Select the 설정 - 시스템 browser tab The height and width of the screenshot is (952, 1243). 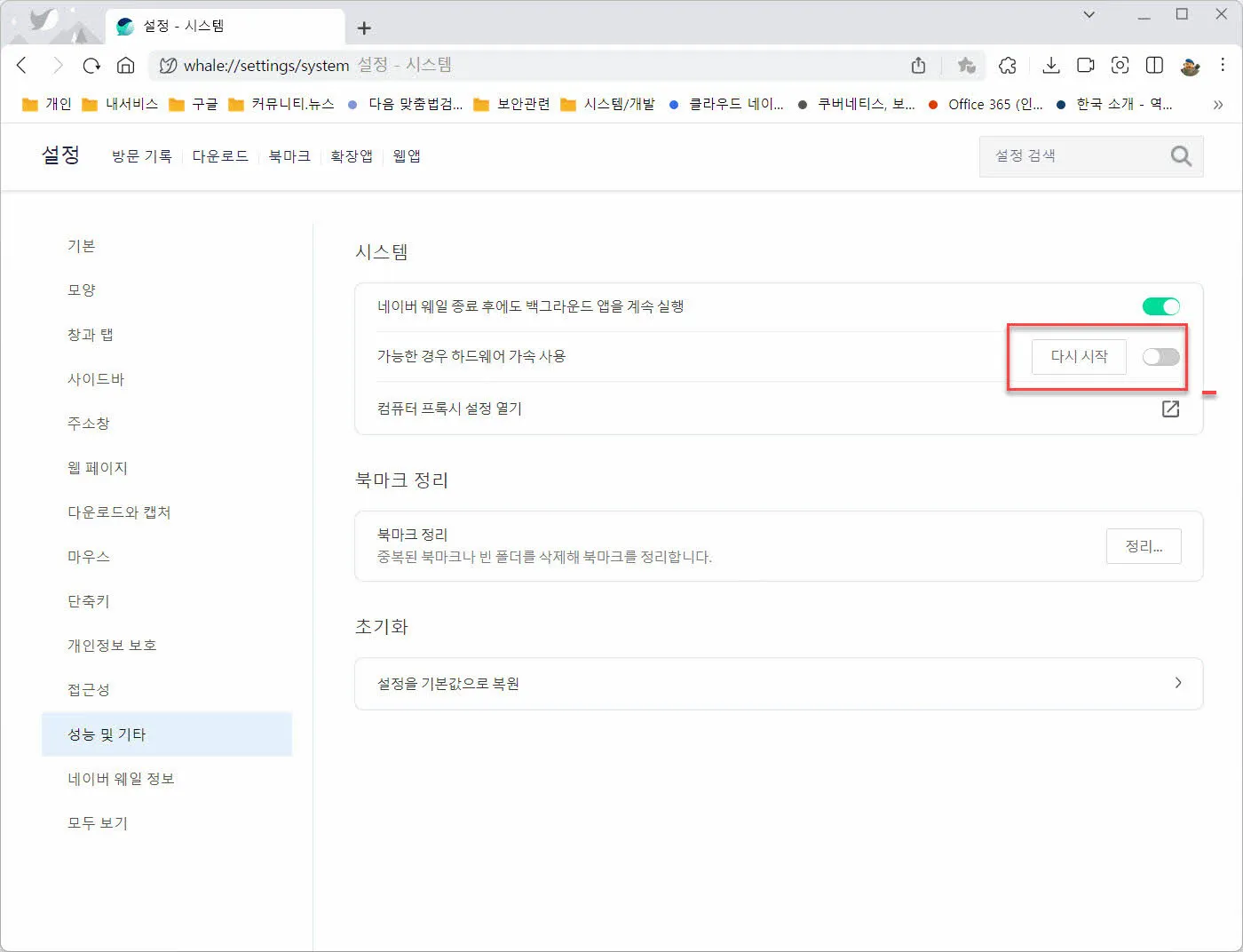point(226,27)
